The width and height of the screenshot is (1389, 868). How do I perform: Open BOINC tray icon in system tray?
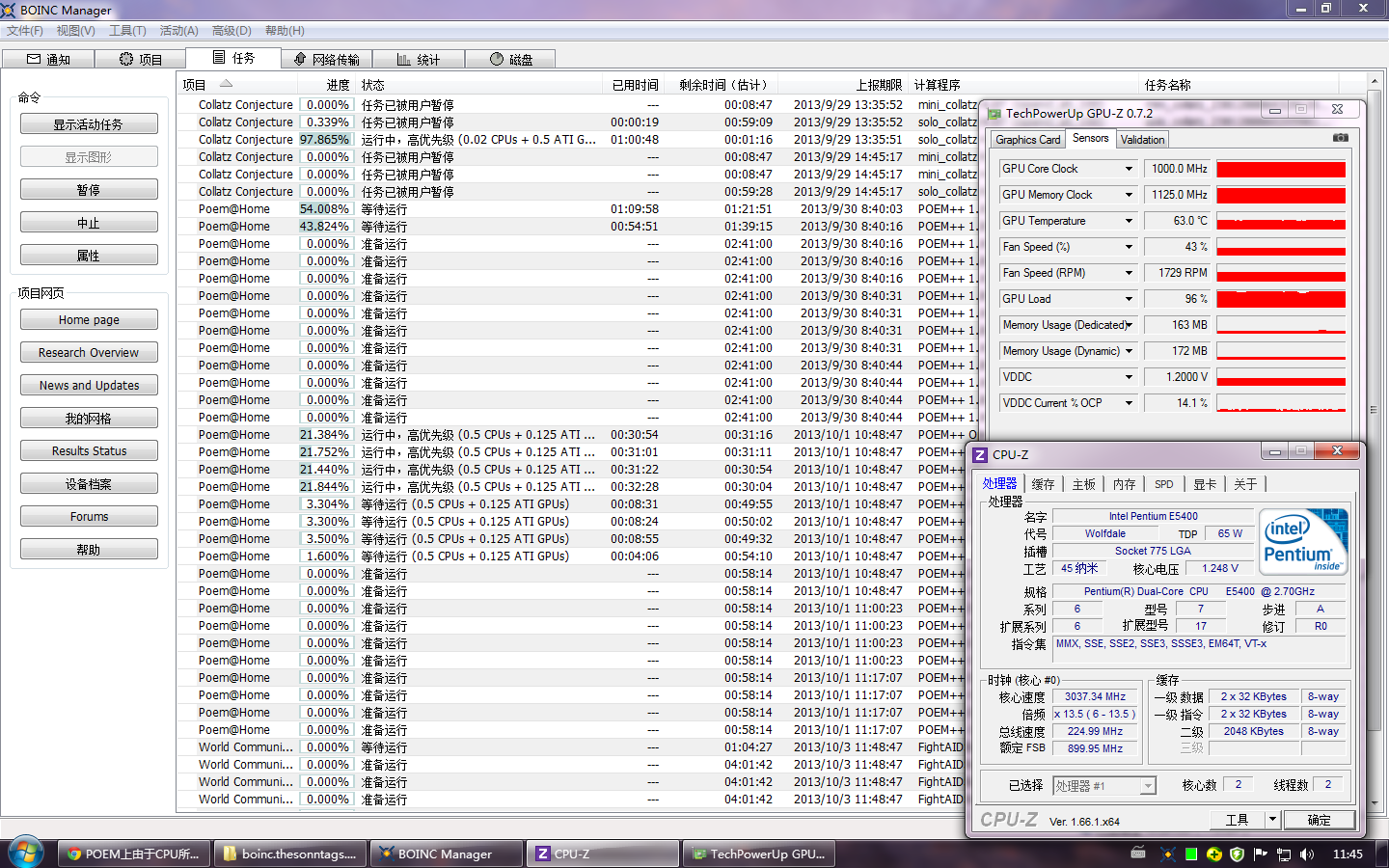pos(1167,854)
